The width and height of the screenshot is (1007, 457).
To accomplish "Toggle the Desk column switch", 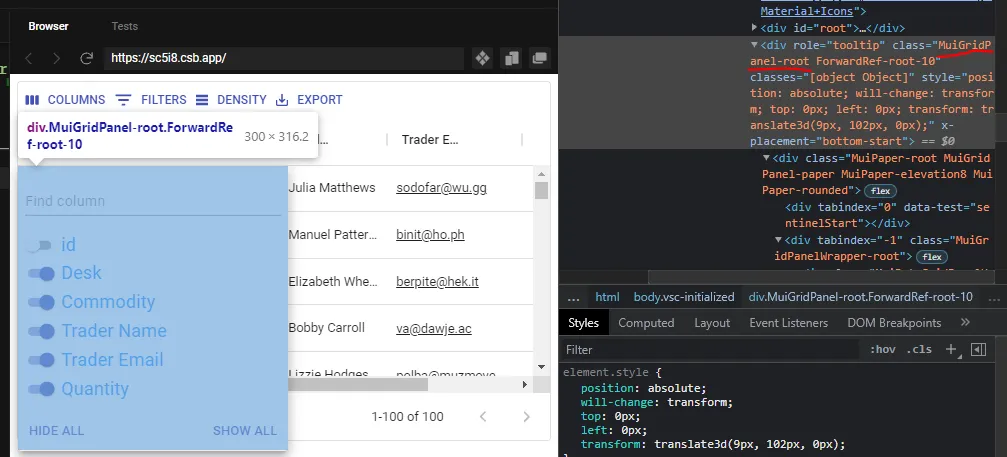I will point(41,274).
